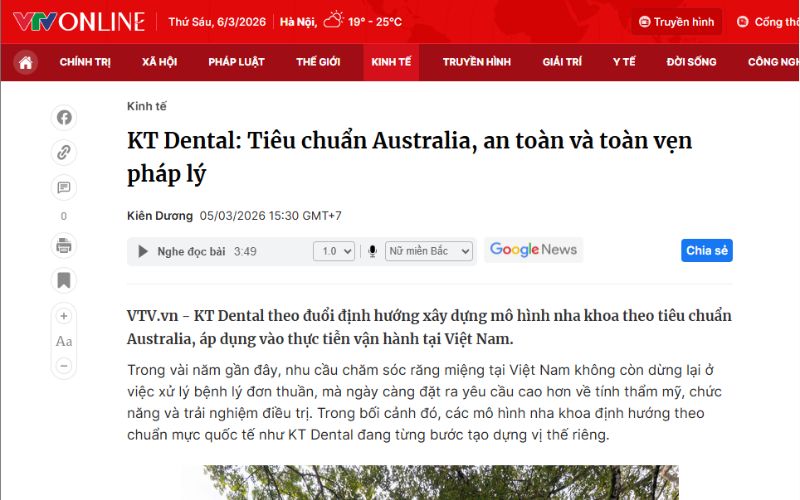Open the Xã hội menu

coord(159,62)
